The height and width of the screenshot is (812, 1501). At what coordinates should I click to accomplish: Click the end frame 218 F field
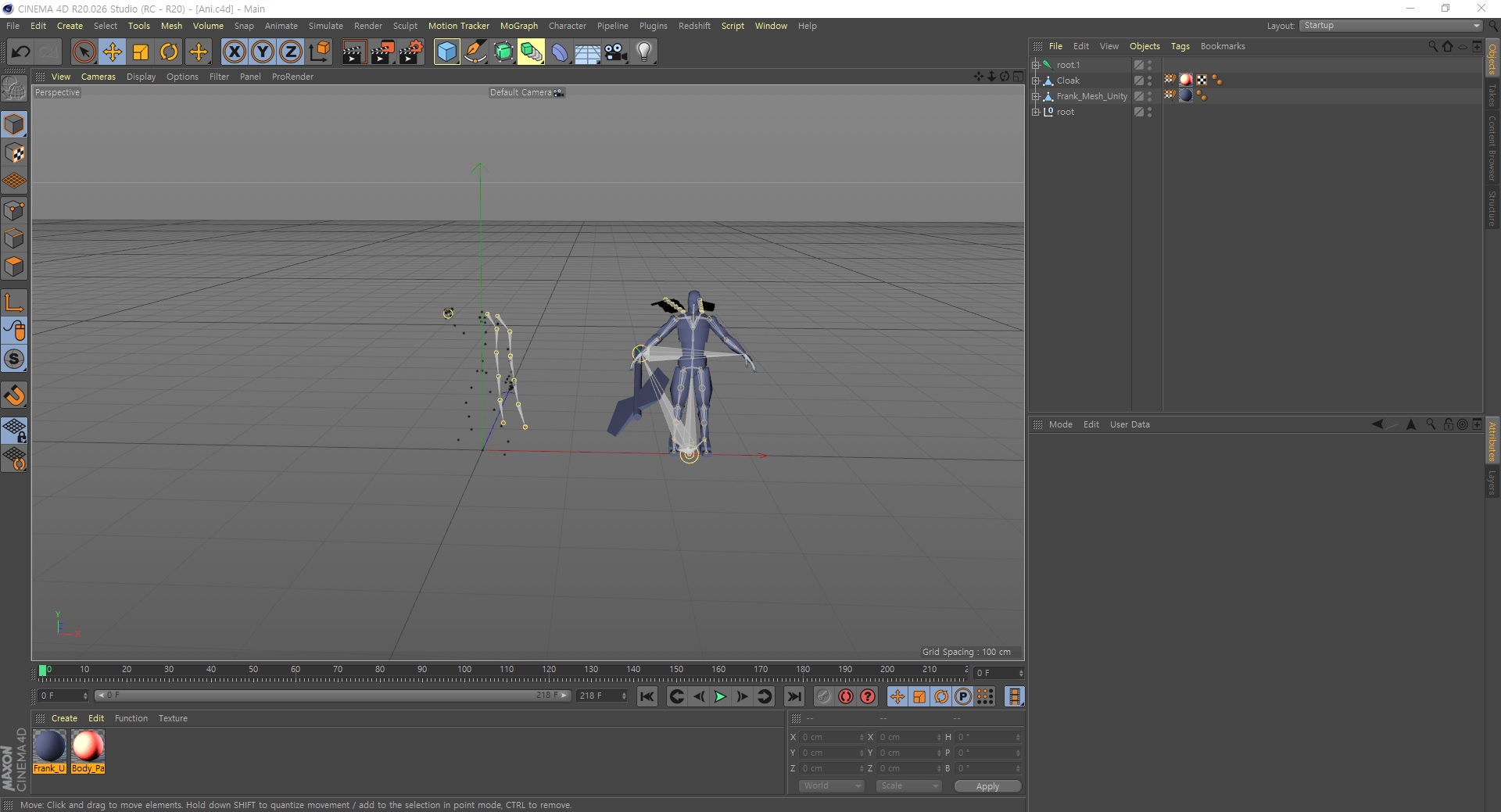click(x=602, y=696)
